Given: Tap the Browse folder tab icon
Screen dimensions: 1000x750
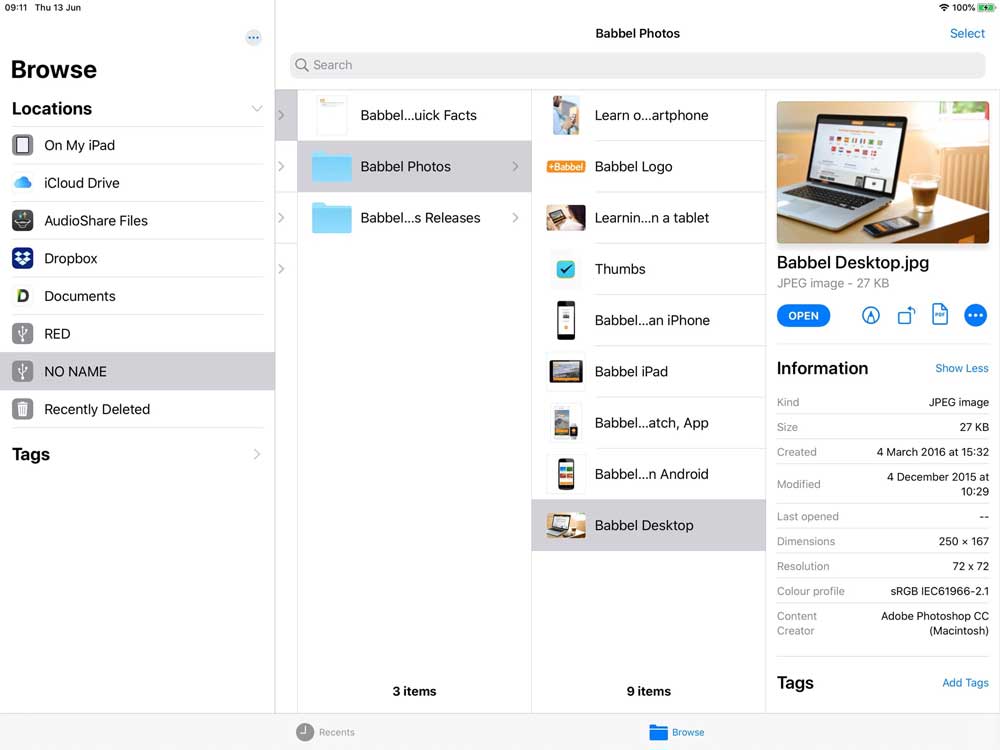Looking at the screenshot, I should [658, 732].
